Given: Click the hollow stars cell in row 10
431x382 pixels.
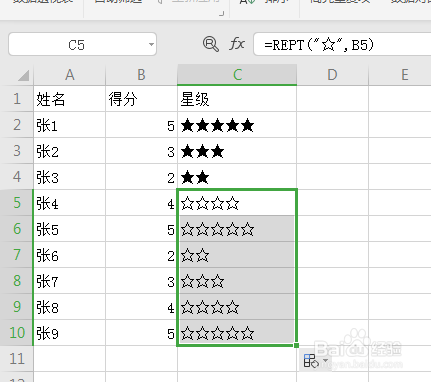Looking at the screenshot, I should [237, 333].
